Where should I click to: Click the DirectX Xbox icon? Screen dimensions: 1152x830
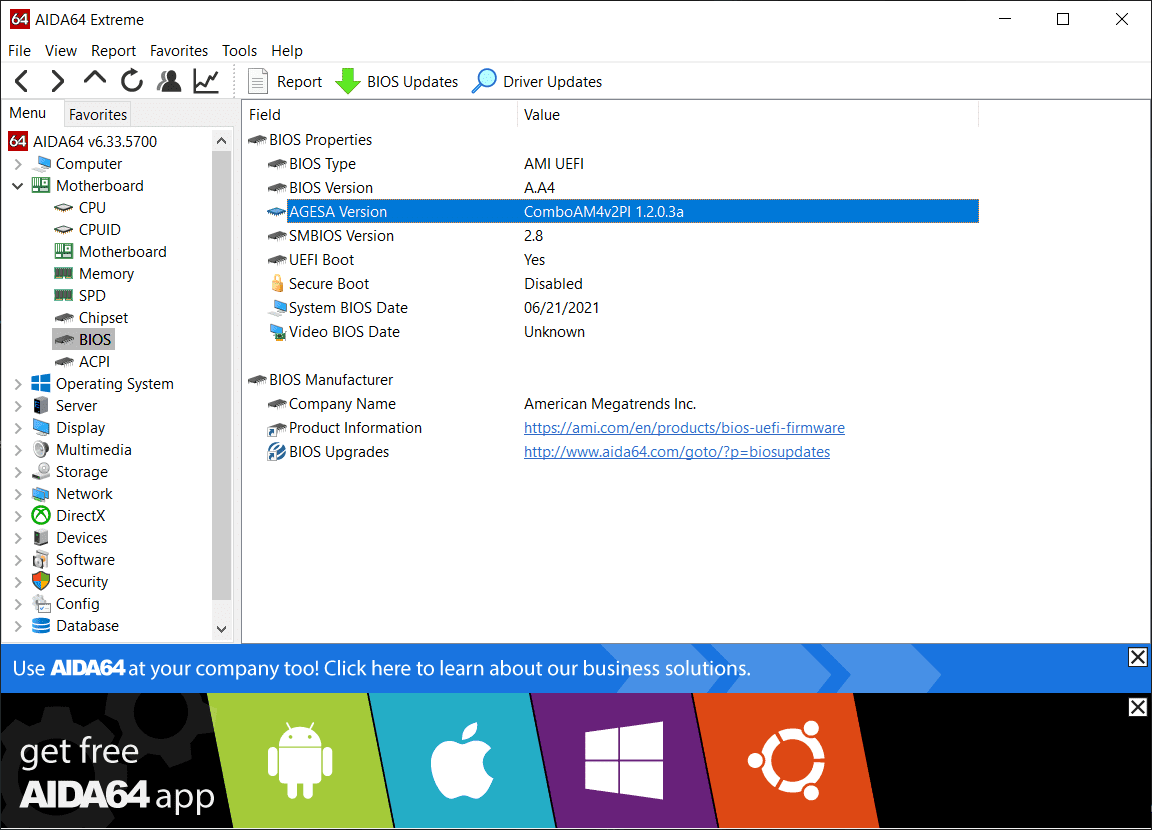coord(41,516)
